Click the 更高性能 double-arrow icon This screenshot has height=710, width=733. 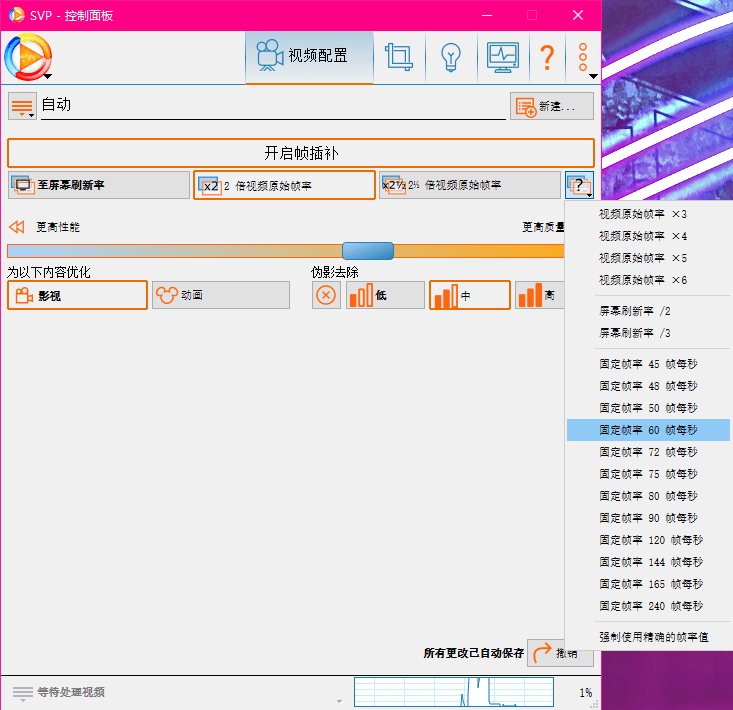coord(17,227)
